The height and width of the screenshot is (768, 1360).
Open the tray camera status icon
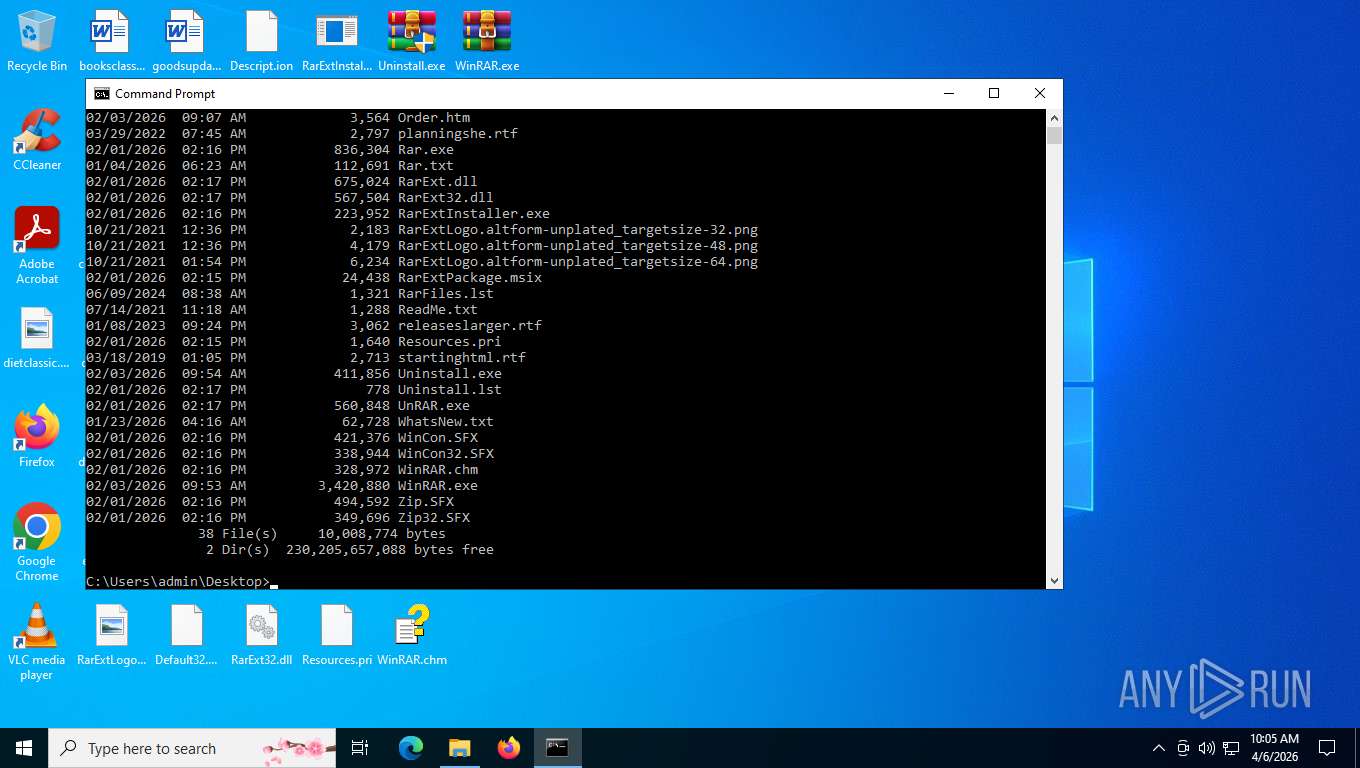(1183, 748)
